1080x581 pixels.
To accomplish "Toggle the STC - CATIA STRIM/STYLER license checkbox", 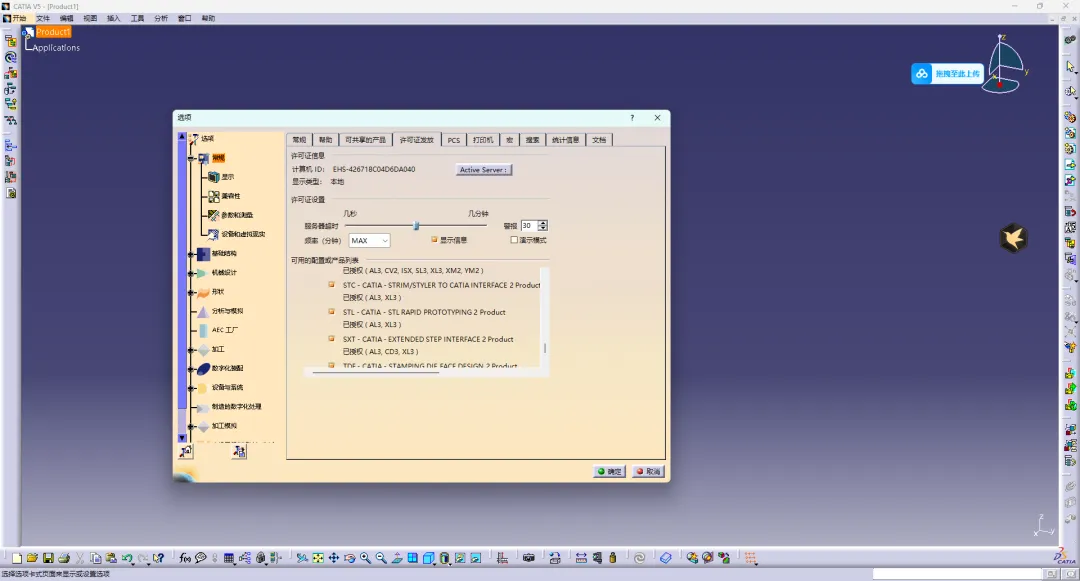I will click(331, 284).
